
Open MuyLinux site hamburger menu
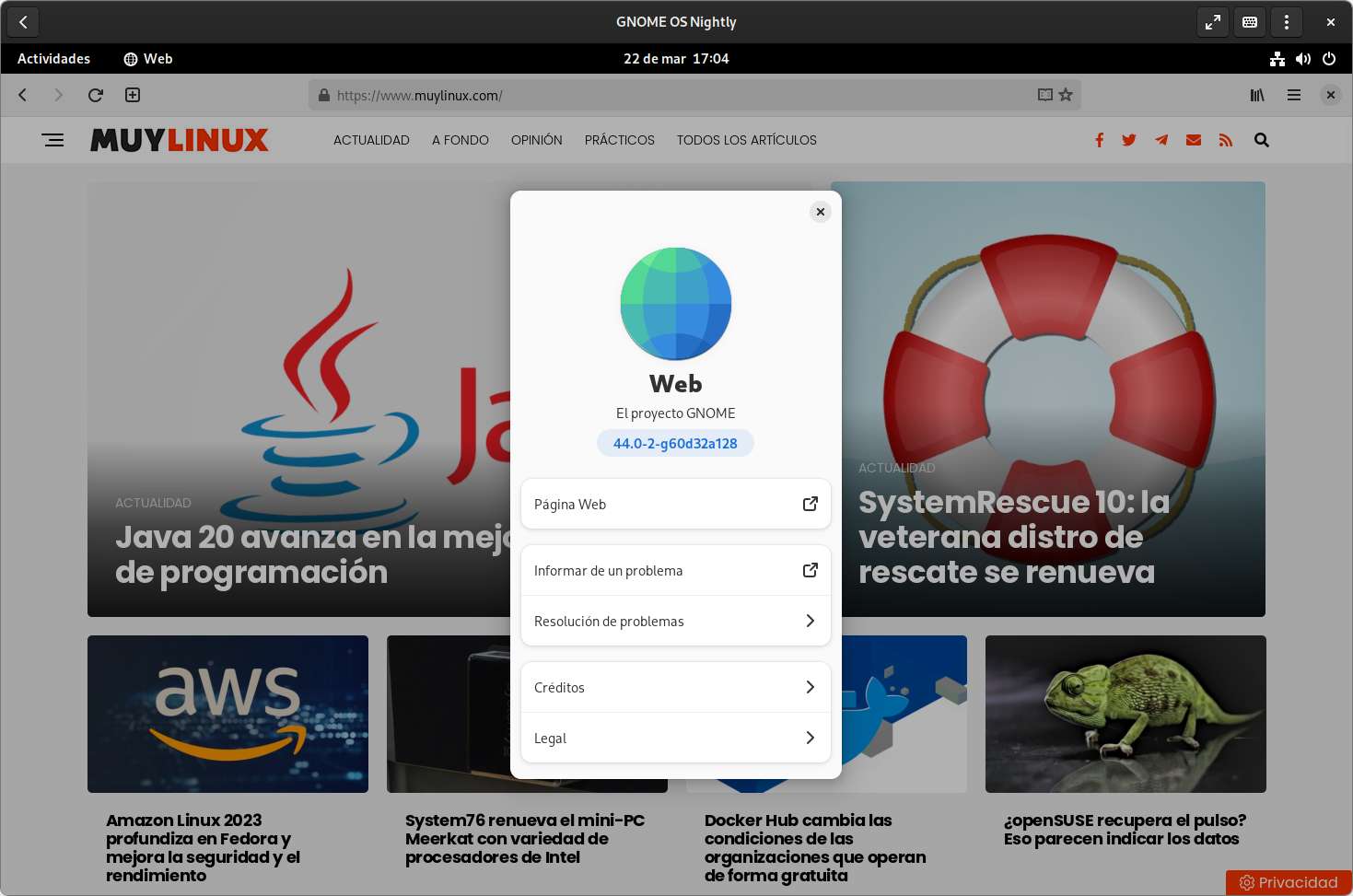53,140
